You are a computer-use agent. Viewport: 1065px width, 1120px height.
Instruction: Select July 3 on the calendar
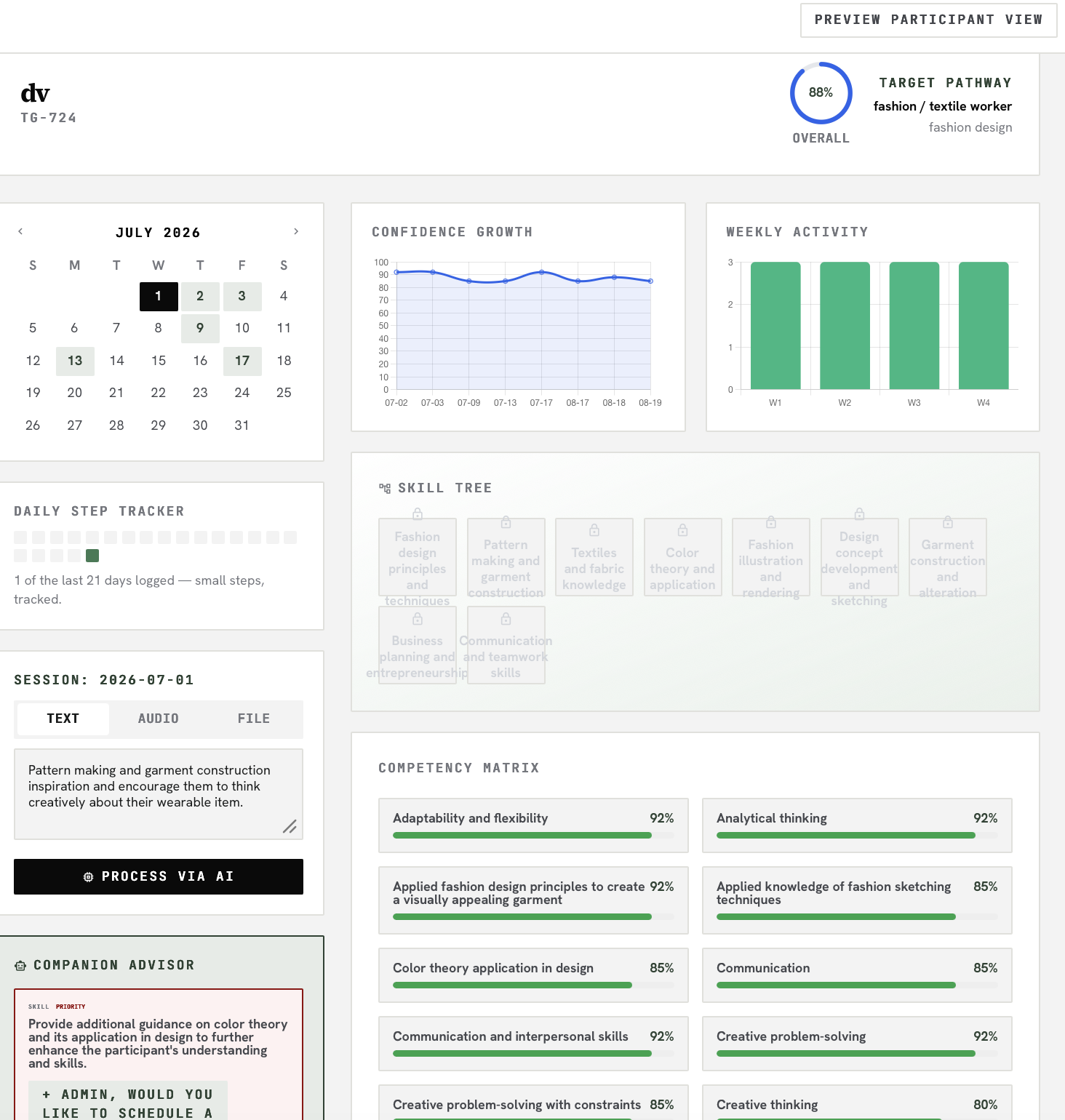(242, 297)
